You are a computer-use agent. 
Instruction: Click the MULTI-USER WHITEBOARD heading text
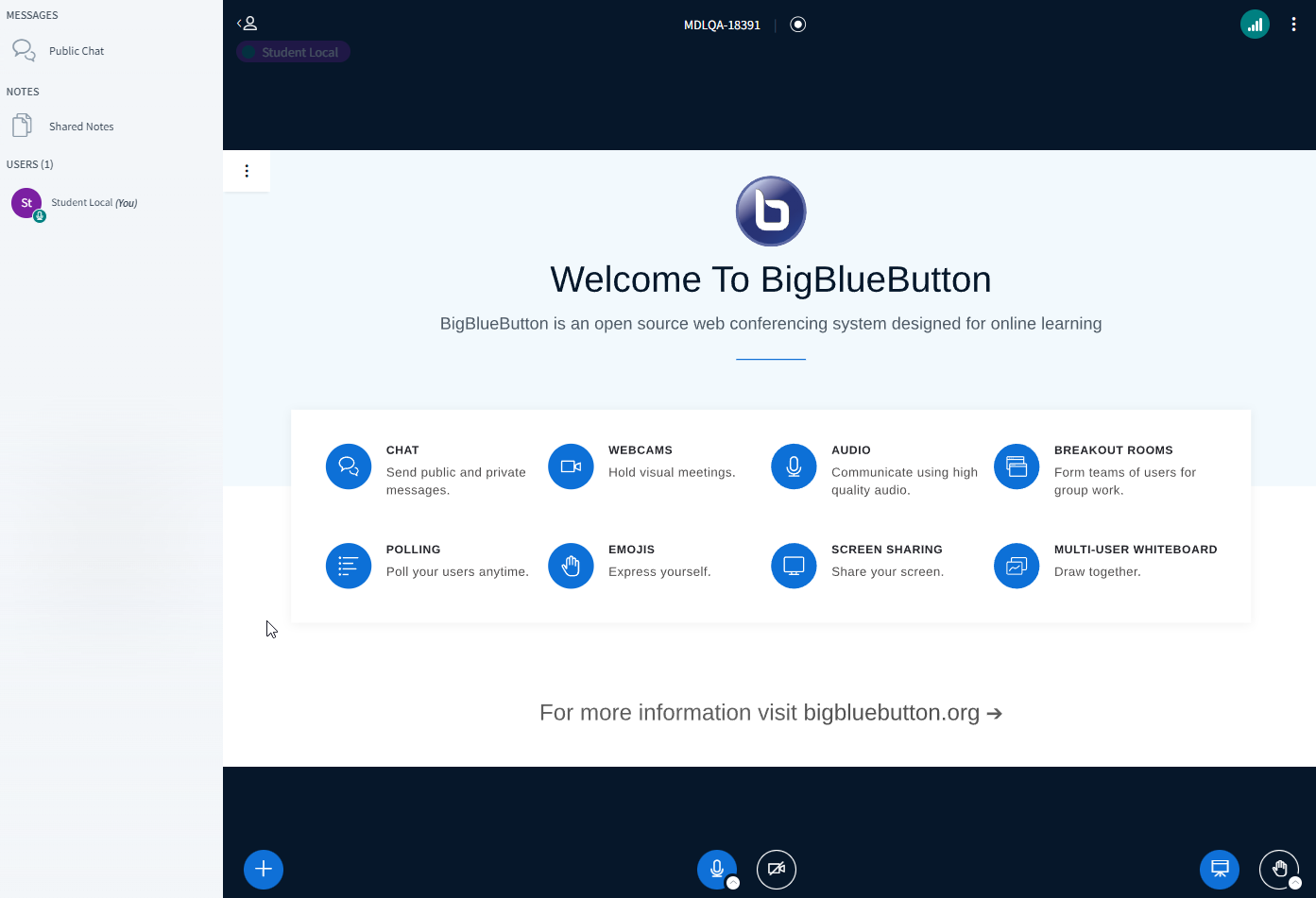[1136, 550]
